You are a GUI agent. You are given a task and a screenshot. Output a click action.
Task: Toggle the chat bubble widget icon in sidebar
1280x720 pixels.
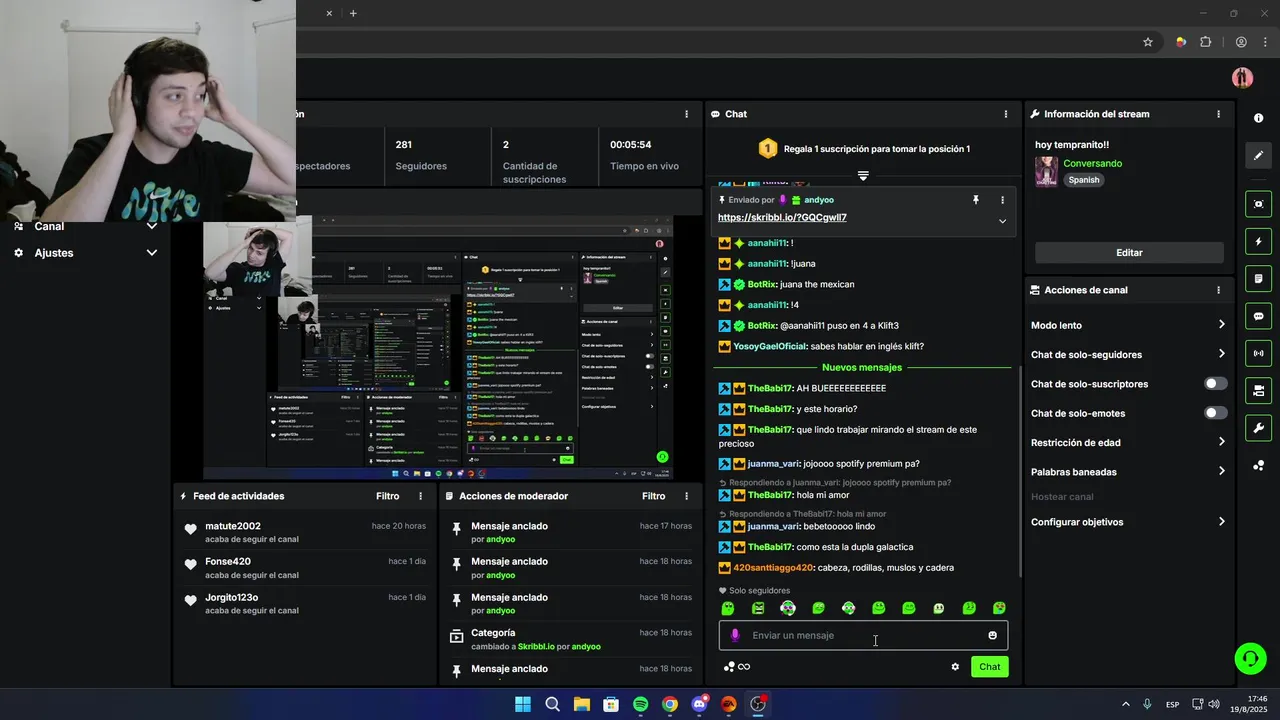[1258, 316]
